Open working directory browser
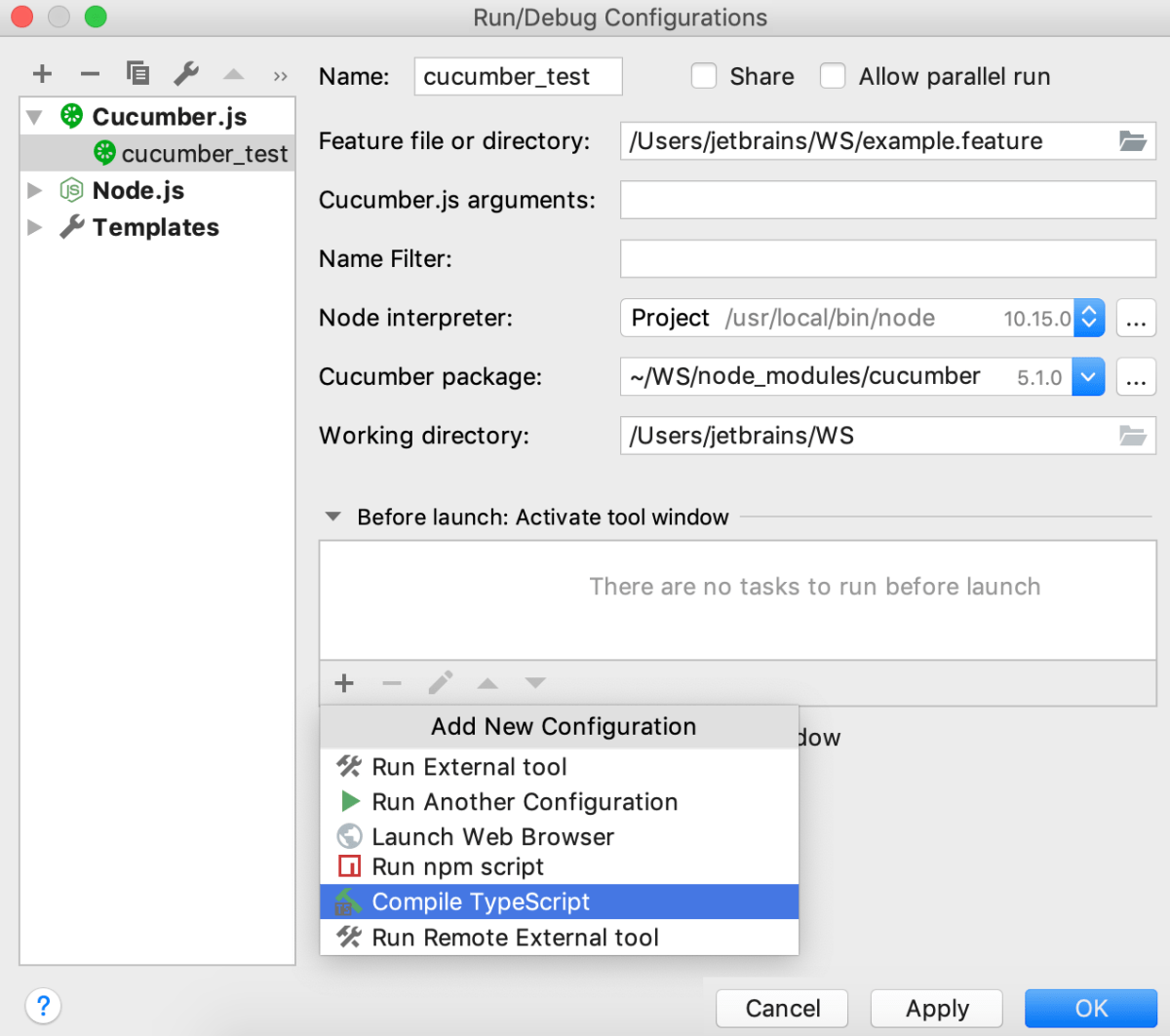 tap(1133, 436)
